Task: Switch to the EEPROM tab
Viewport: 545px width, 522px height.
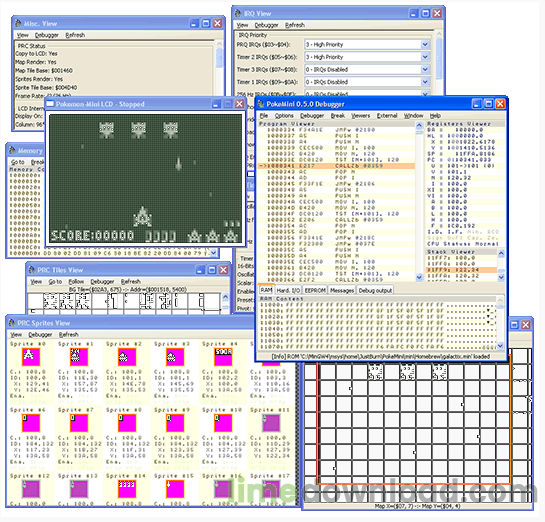Action: 315,290
